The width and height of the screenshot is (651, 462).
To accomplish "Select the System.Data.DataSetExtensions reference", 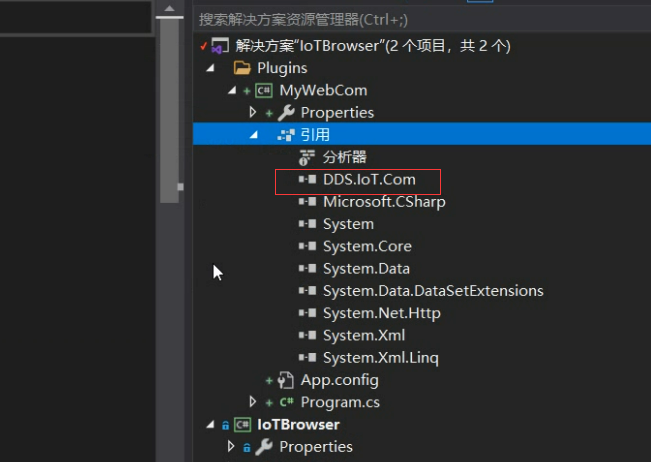I will (433, 291).
